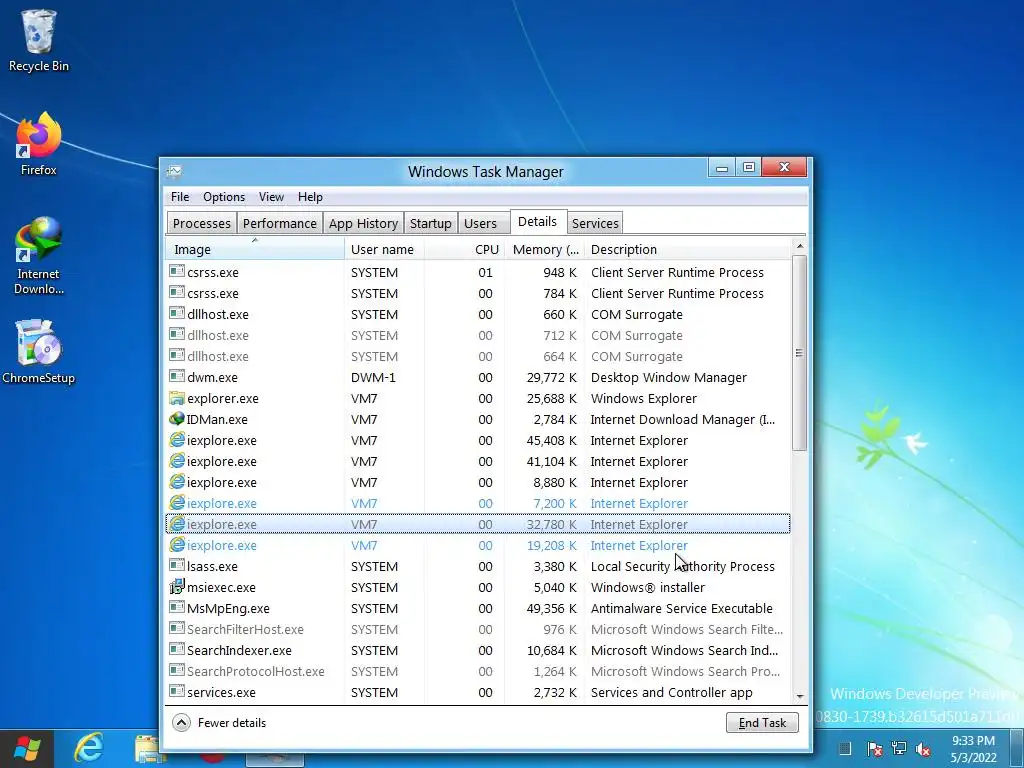Screen dimensions: 1024x768
Task: Open the Options menu
Action: tap(224, 197)
